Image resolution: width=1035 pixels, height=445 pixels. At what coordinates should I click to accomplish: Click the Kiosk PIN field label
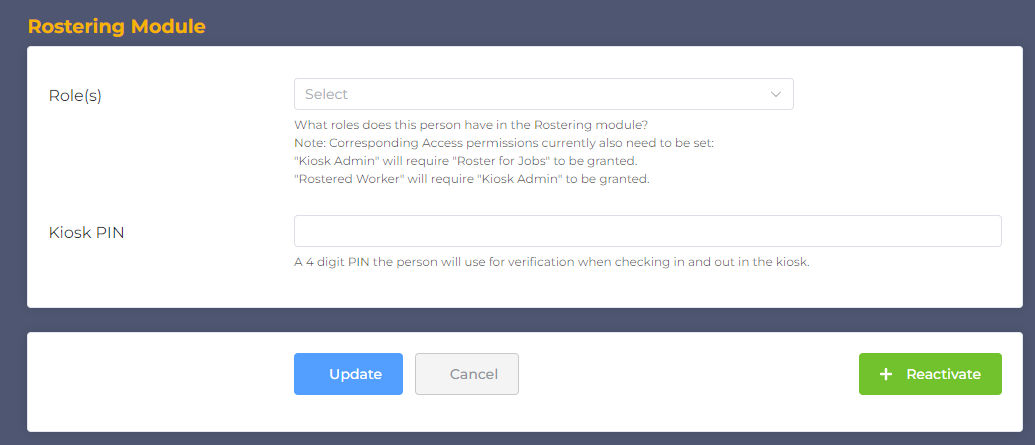click(86, 233)
